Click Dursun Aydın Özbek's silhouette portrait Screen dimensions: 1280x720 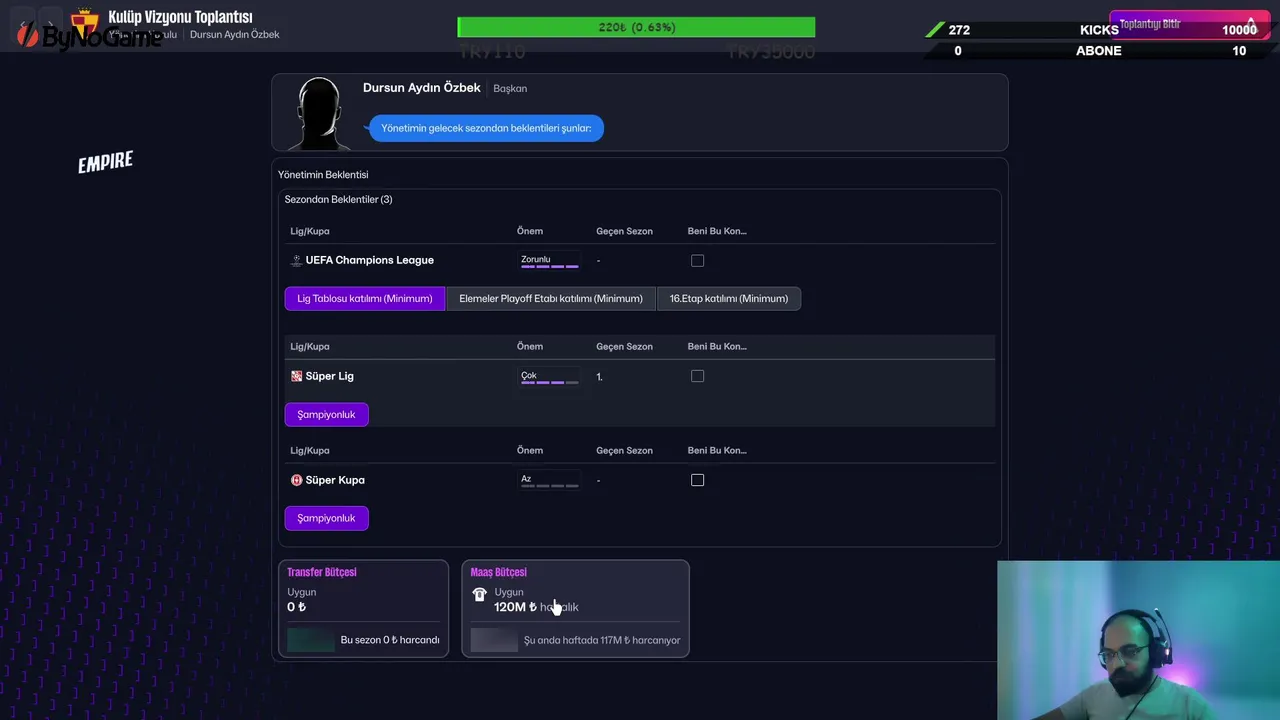[x=319, y=113]
